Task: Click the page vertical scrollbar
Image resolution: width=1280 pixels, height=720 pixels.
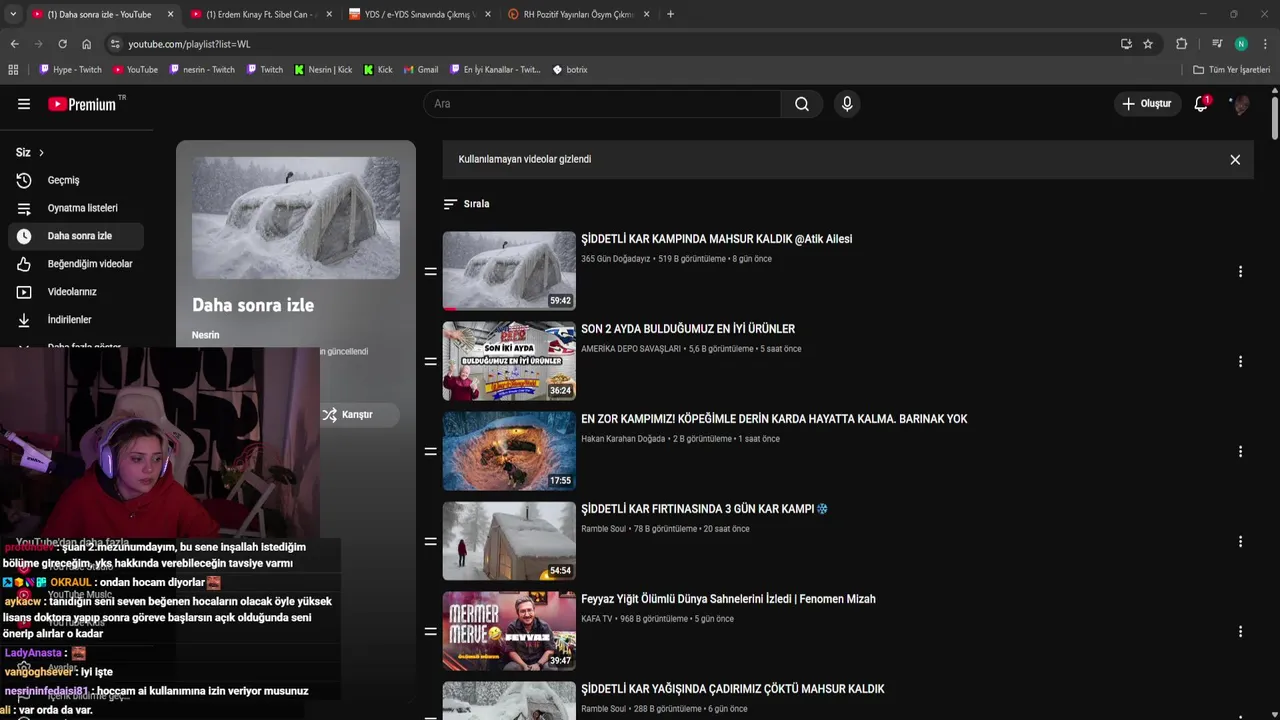Action: (x=1274, y=116)
